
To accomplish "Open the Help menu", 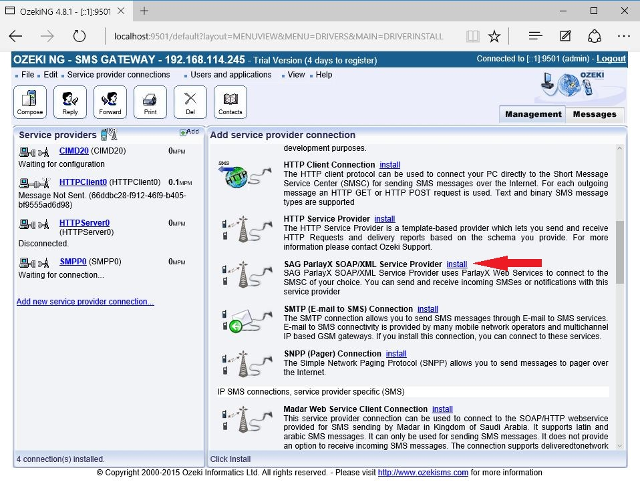I will (x=324, y=75).
